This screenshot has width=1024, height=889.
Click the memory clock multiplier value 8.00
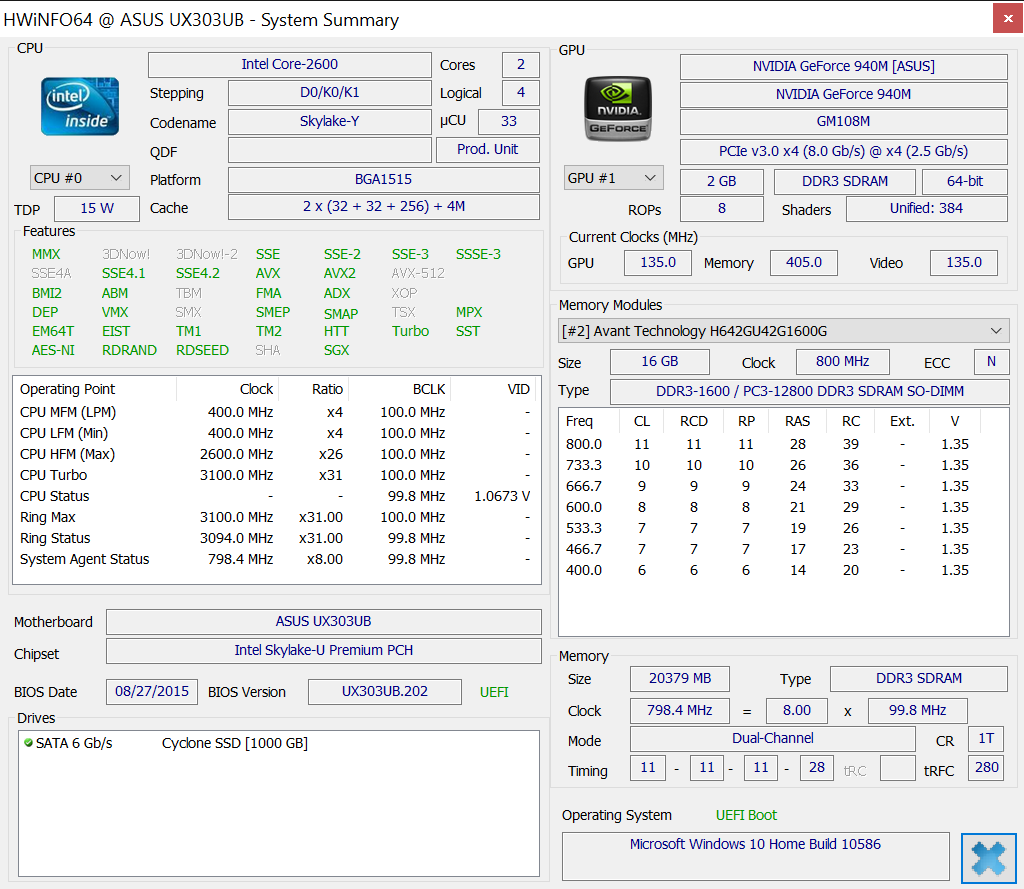tap(797, 711)
